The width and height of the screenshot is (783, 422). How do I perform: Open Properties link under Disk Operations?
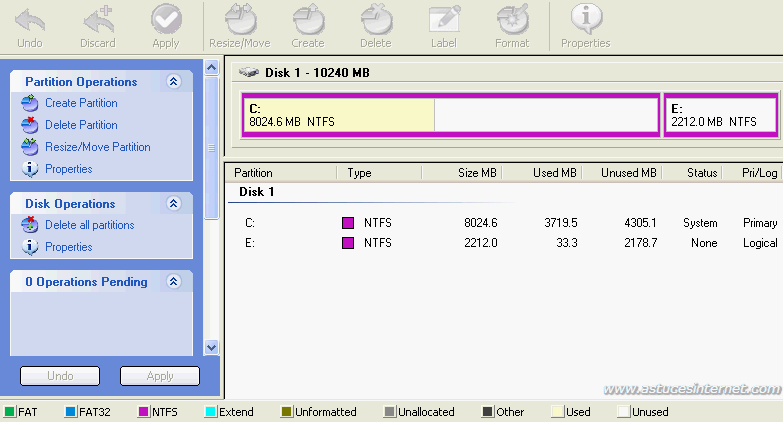[x=69, y=247]
